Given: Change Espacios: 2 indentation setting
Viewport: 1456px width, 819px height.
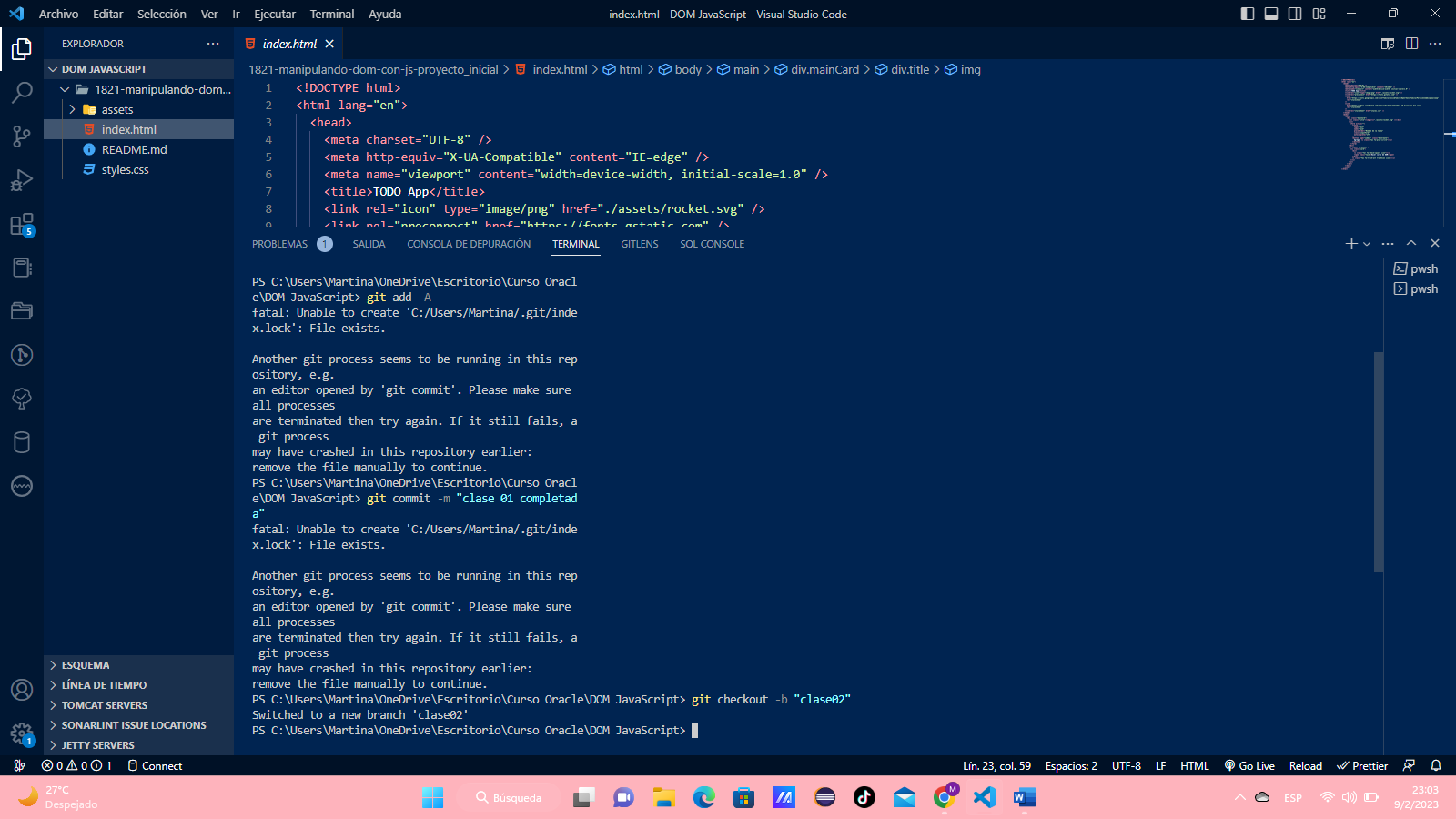Looking at the screenshot, I should tap(1071, 765).
